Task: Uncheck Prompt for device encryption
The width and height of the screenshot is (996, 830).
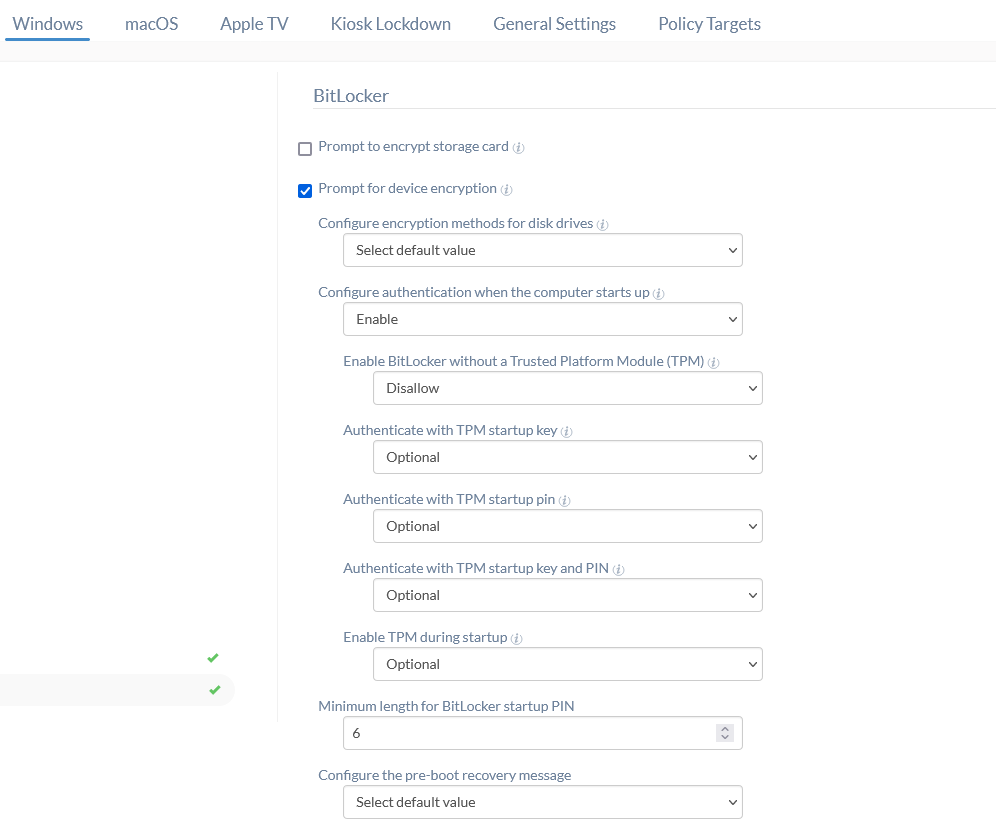Action: pyautogui.click(x=305, y=191)
